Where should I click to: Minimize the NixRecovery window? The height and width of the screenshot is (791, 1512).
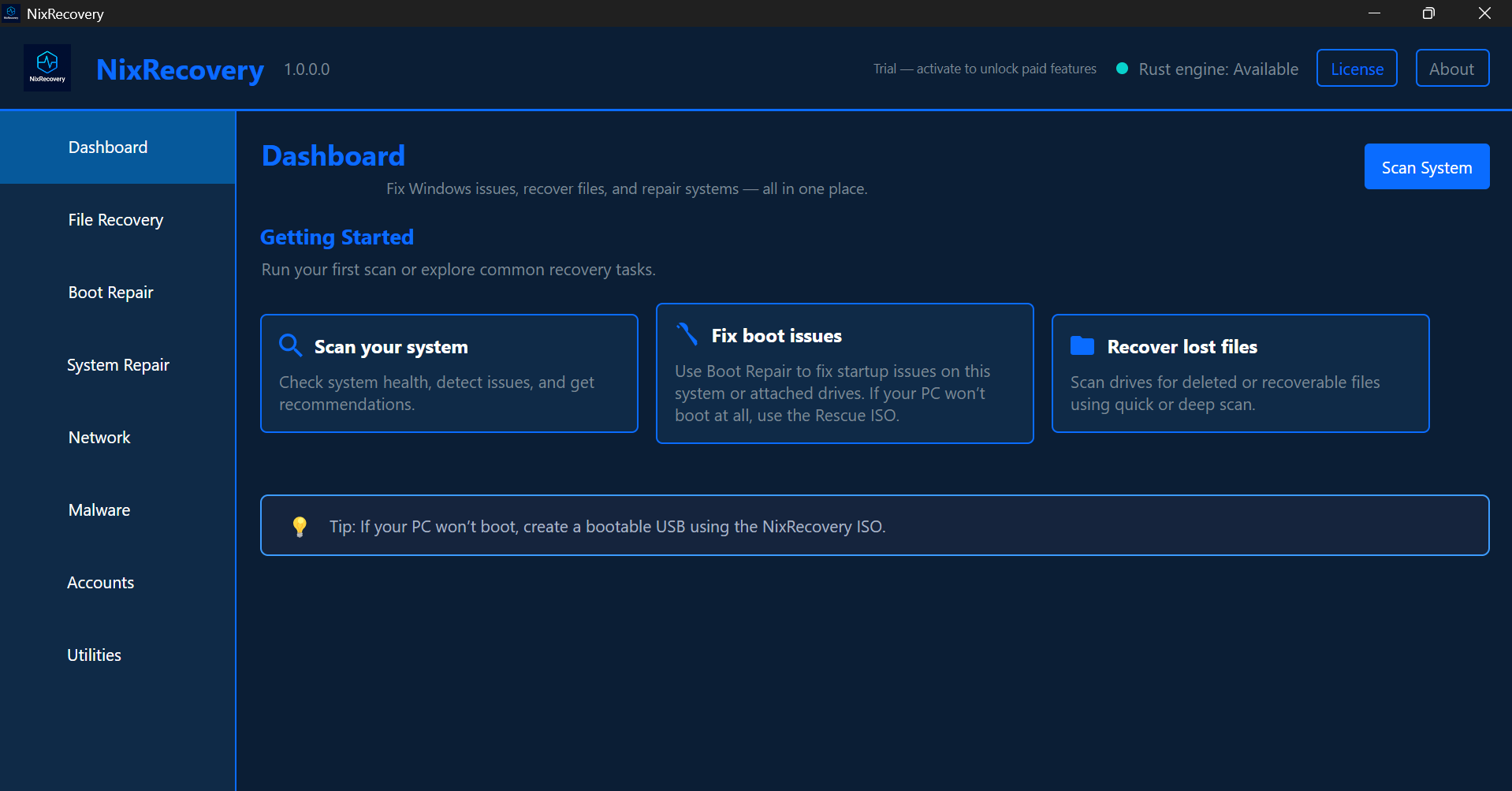1374,13
